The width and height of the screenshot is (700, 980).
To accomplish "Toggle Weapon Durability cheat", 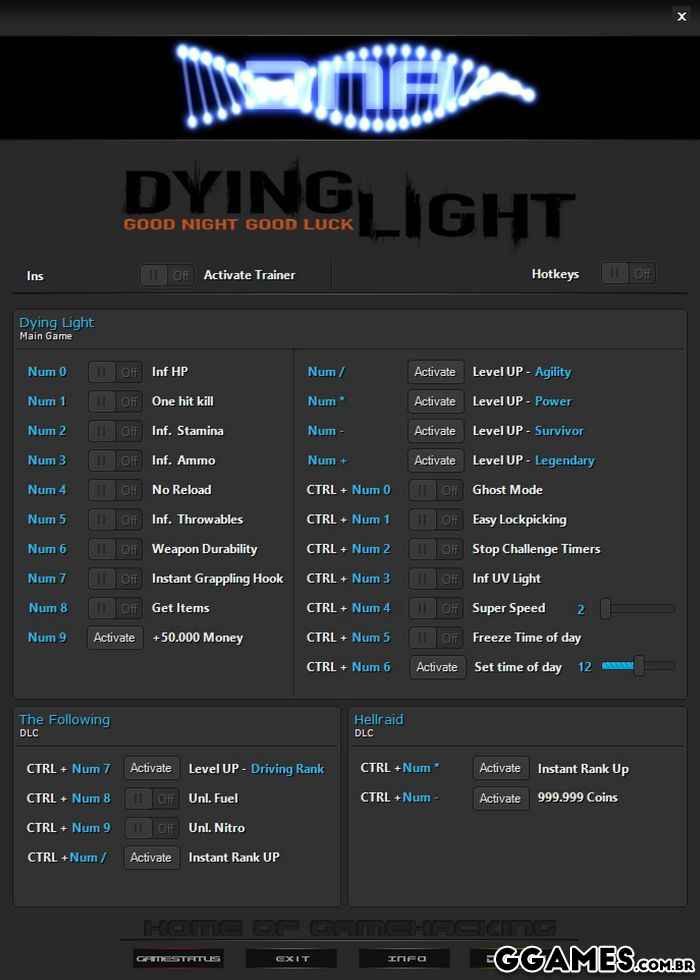I will coord(115,549).
